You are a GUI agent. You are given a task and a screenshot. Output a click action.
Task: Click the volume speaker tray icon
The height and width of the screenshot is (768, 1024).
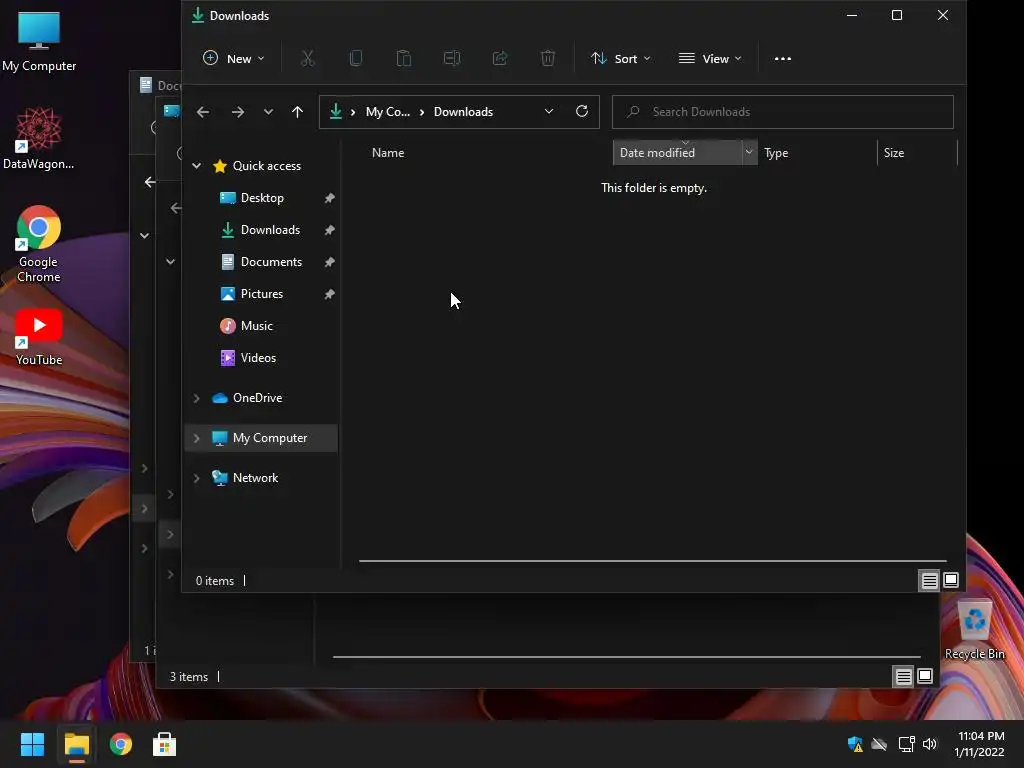930,744
